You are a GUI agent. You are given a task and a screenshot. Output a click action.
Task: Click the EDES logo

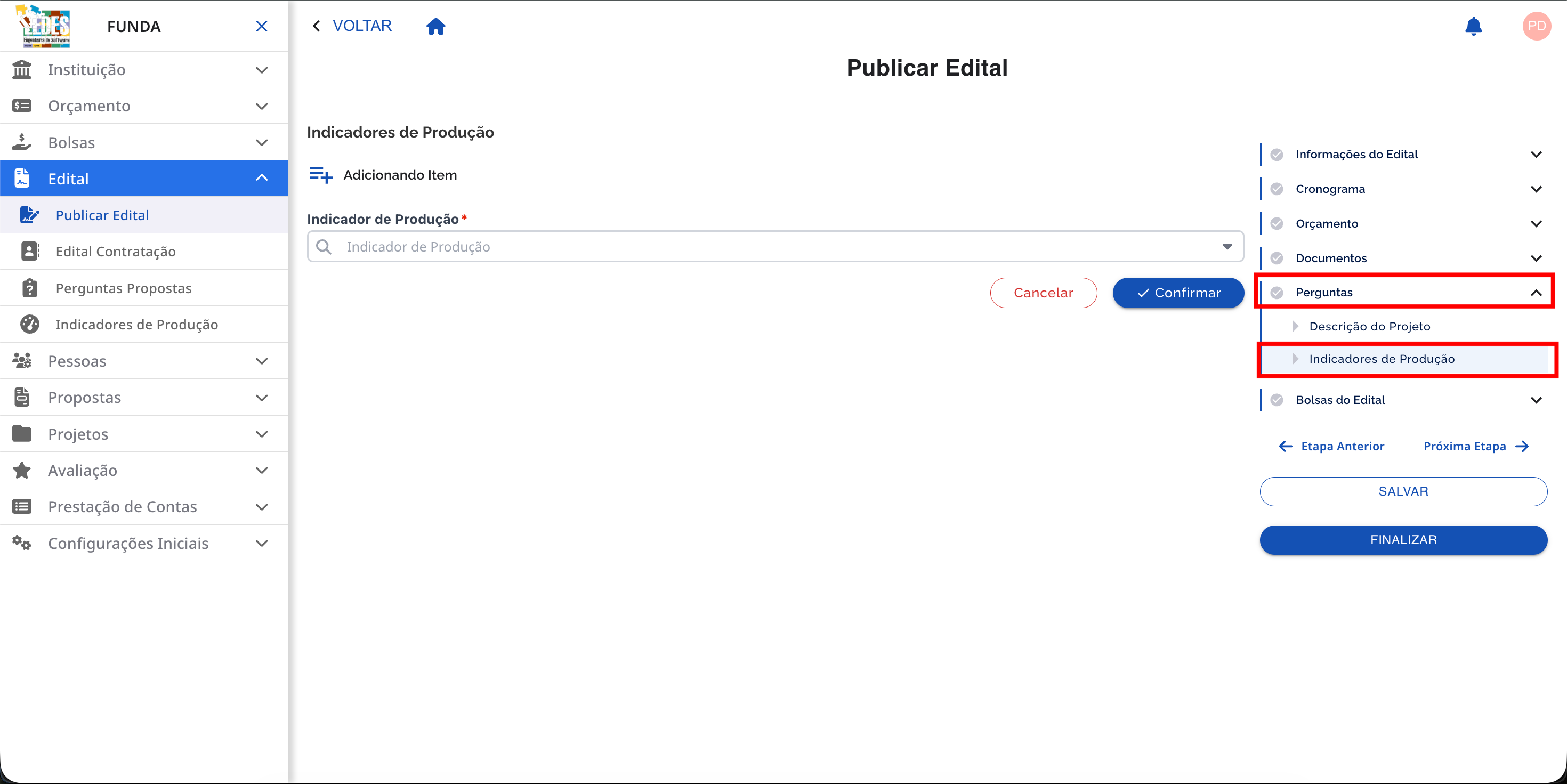tap(44, 26)
